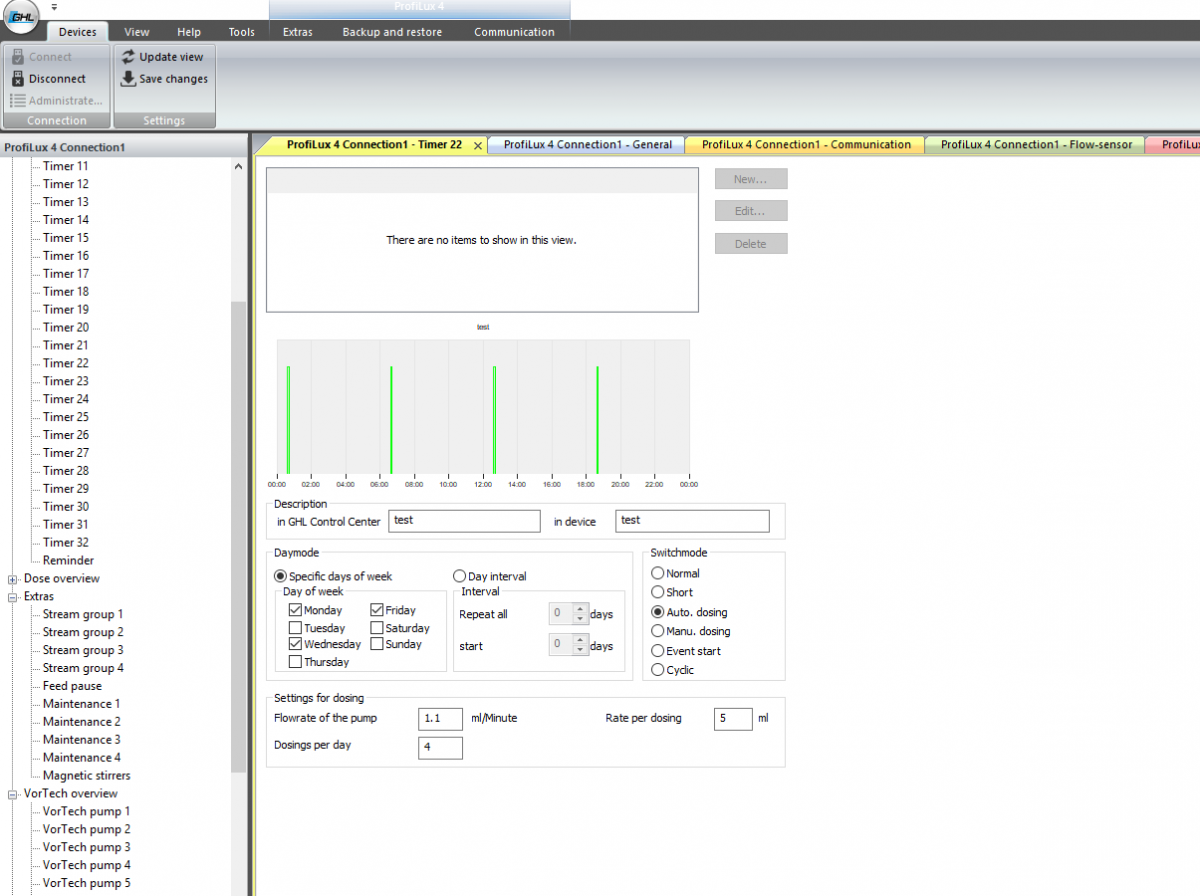Uncheck the Monday checkbox
Viewport: 1200px width, 896px height.
[295, 610]
